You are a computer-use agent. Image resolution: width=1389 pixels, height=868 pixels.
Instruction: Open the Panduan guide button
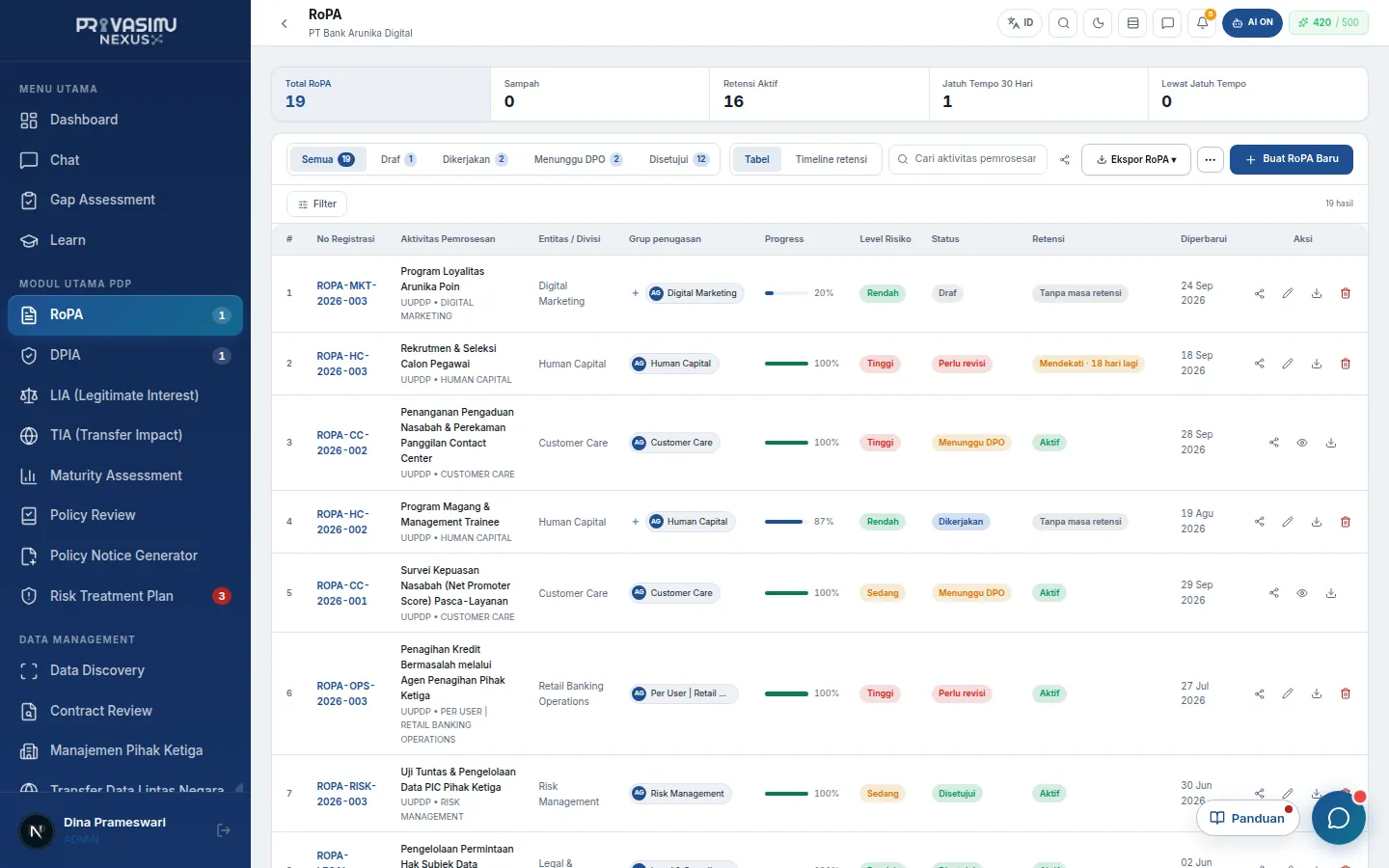[1248, 818]
